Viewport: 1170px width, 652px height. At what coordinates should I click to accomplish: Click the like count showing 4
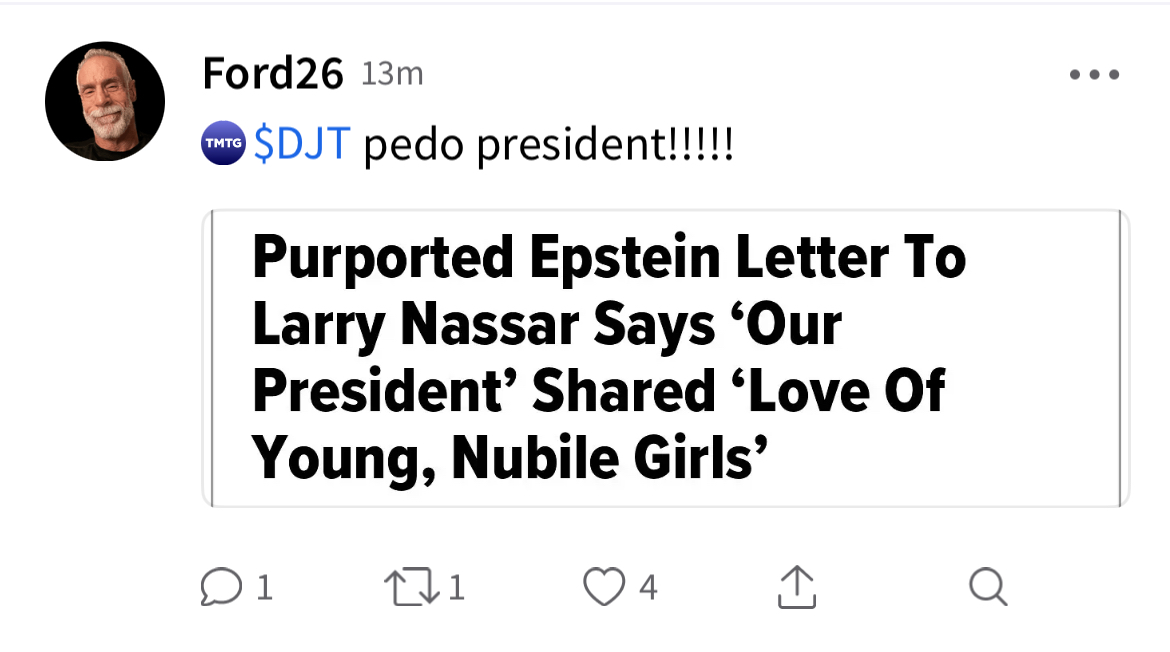point(648,588)
